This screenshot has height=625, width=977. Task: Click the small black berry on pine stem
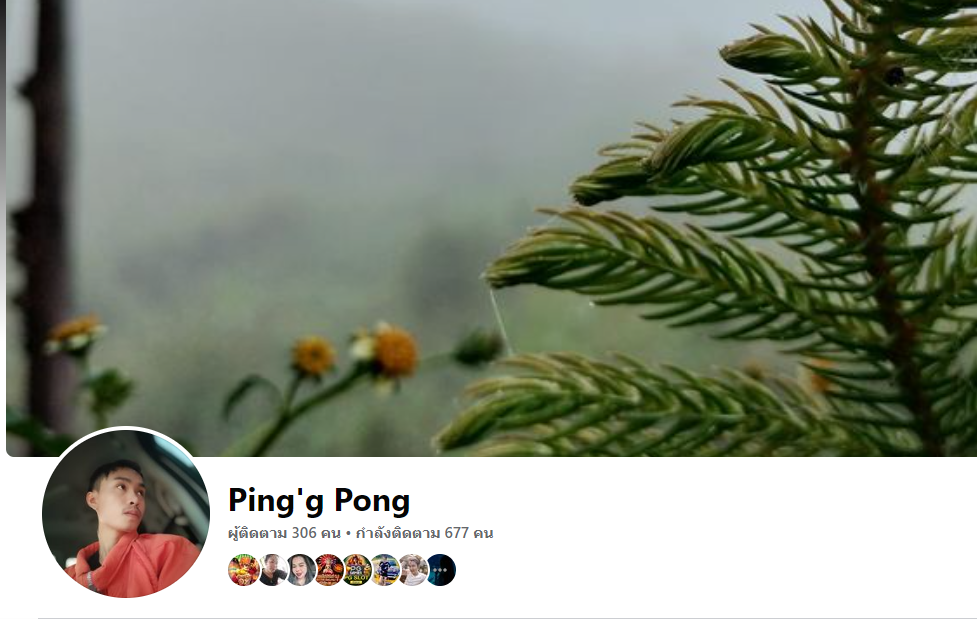[894, 76]
